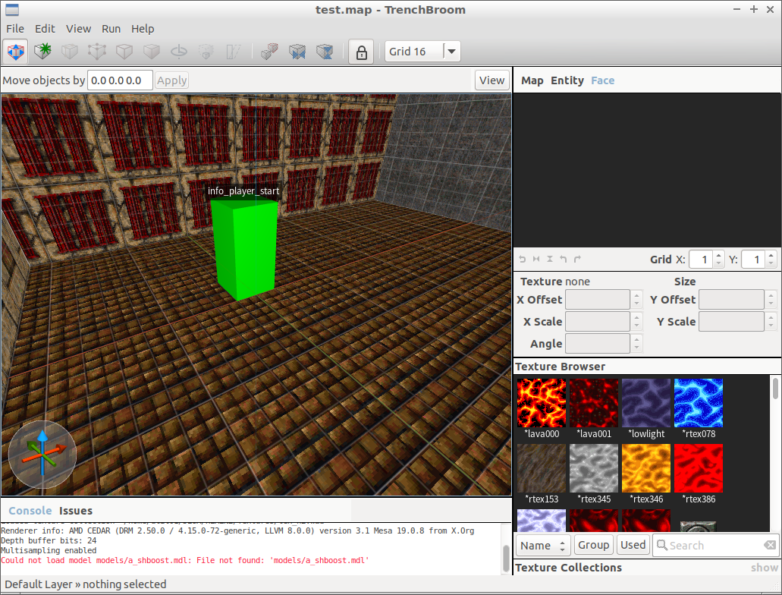The height and width of the screenshot is (595, 782).
Task: Select the *lava000 texture thumbnail
Action: click(542, 402)
